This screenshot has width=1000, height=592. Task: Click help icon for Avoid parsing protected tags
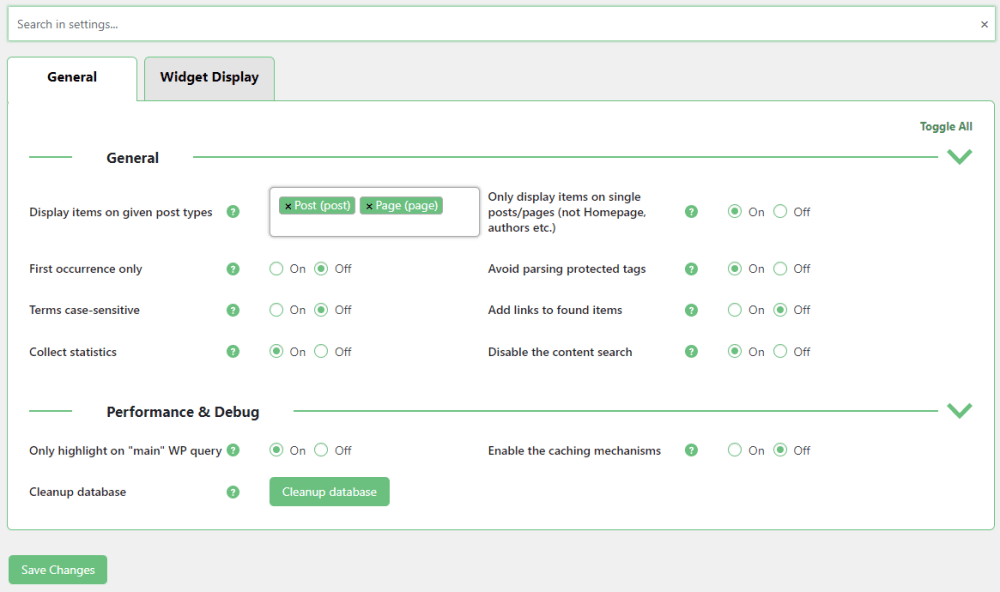click(x=691, y=269)
